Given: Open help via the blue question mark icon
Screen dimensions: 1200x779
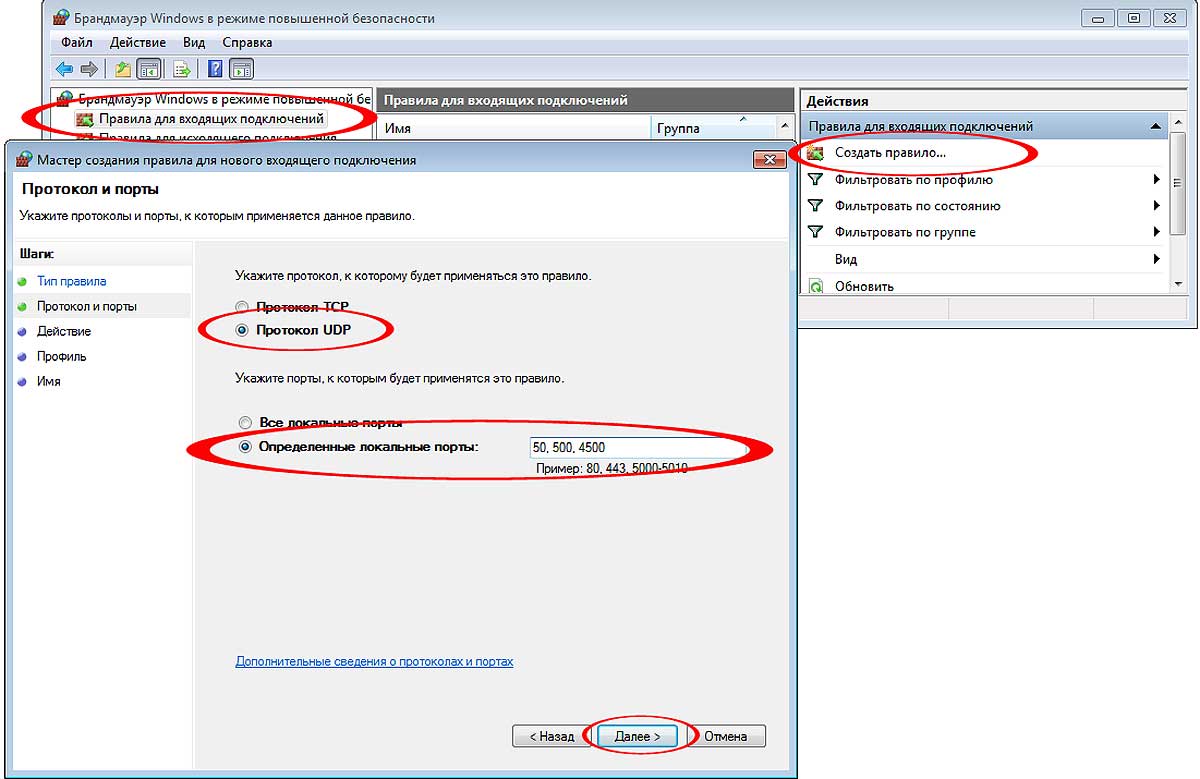Looking at the screenshot, I should pyautogui.click(x=215, y=69).
